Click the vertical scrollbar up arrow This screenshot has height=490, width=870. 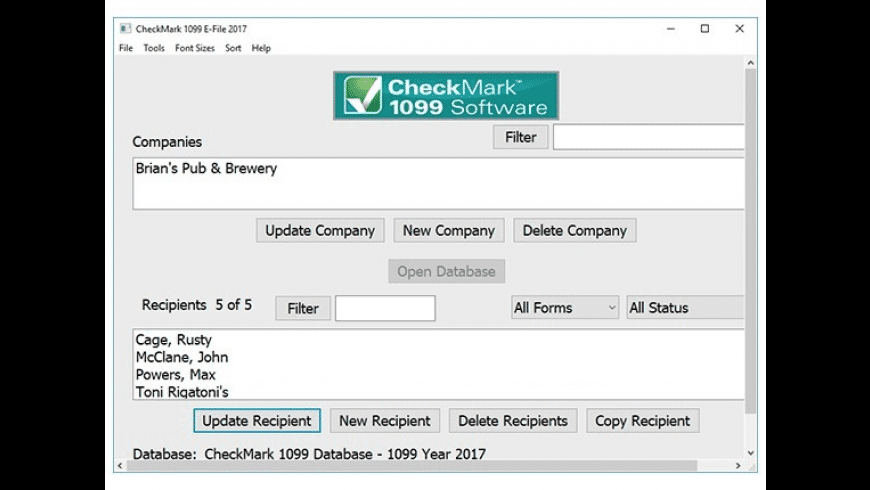click(751, 63)
